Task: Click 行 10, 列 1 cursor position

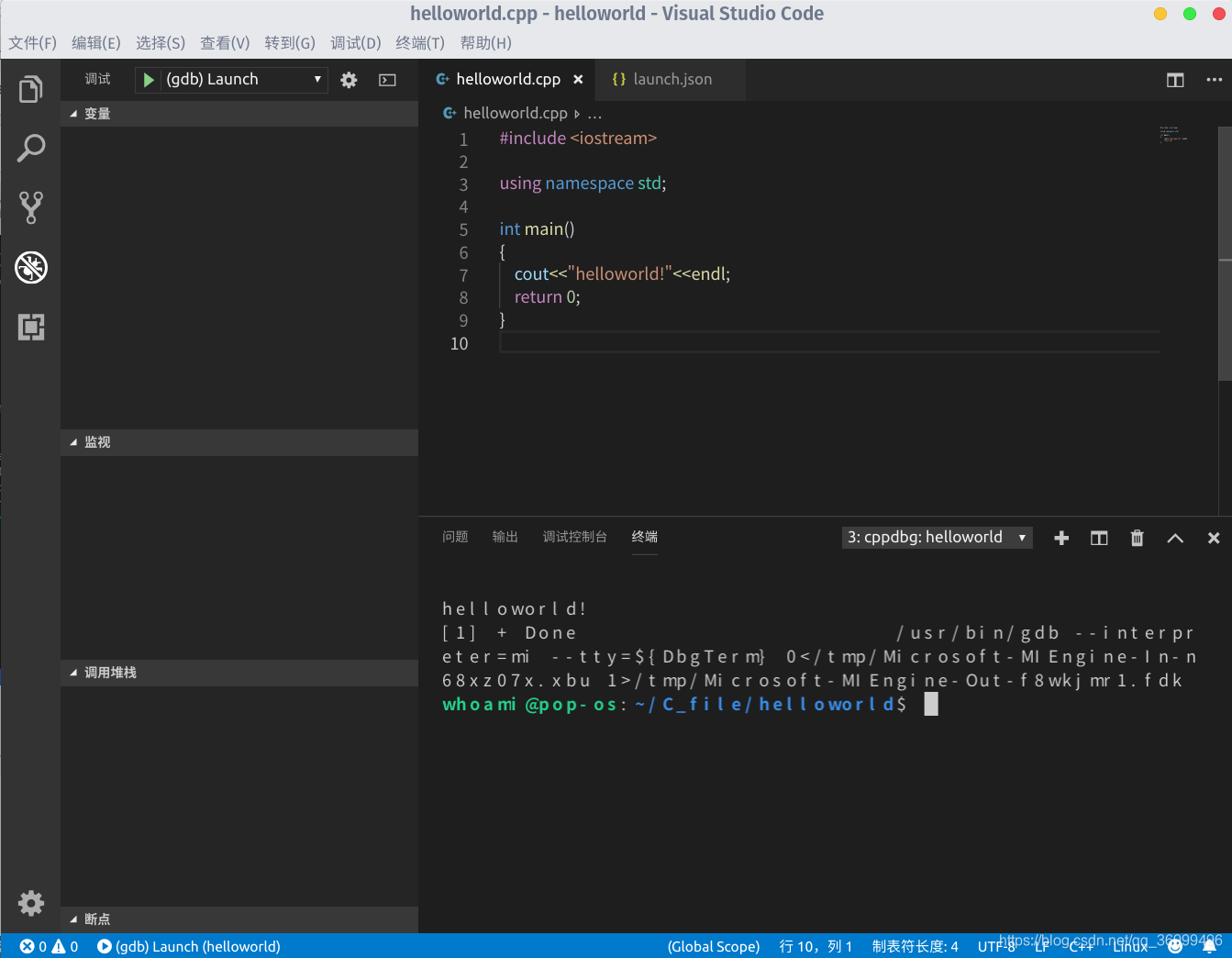Action: (816, 946)
